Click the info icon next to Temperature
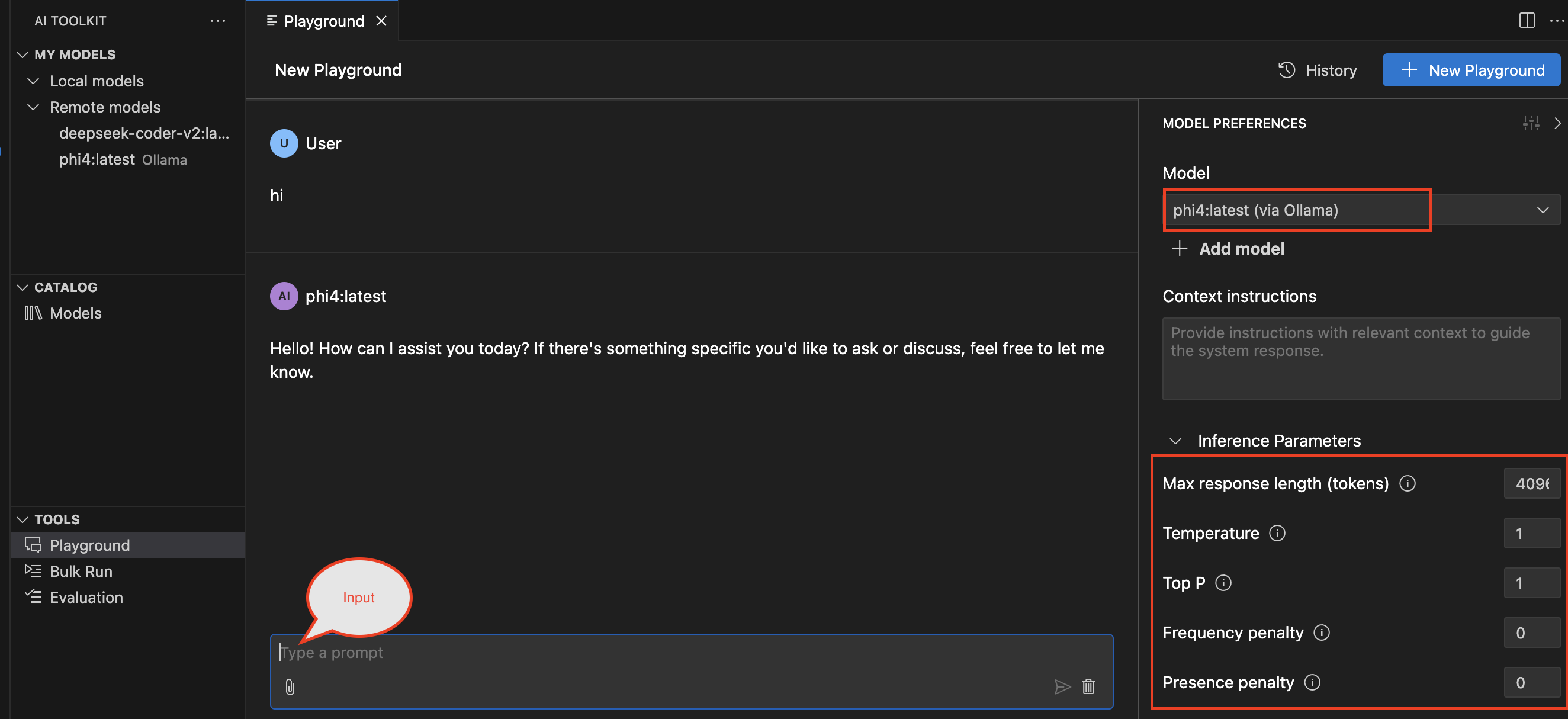This screenshot has width=1568, height=719. pos(1277,533)
